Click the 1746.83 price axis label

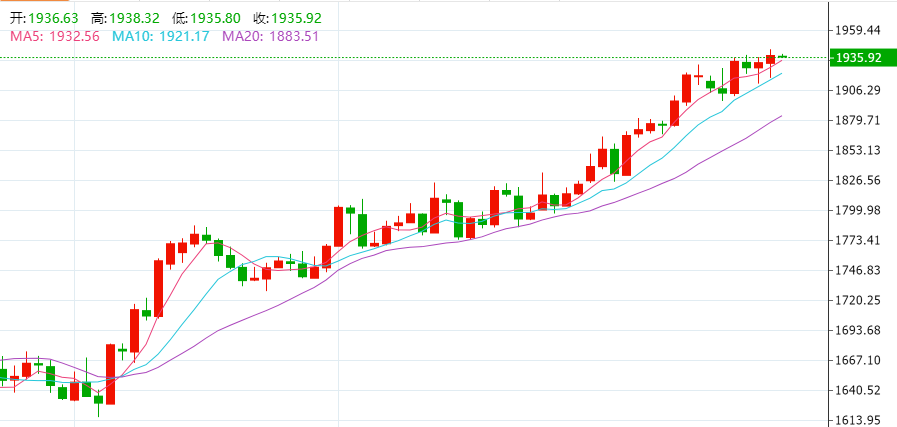click(858, 270)
